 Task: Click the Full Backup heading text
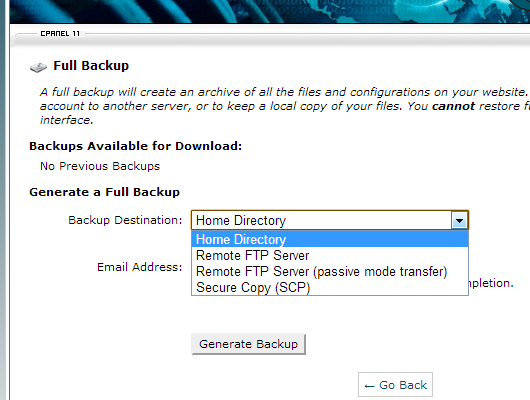click(91, 66)
